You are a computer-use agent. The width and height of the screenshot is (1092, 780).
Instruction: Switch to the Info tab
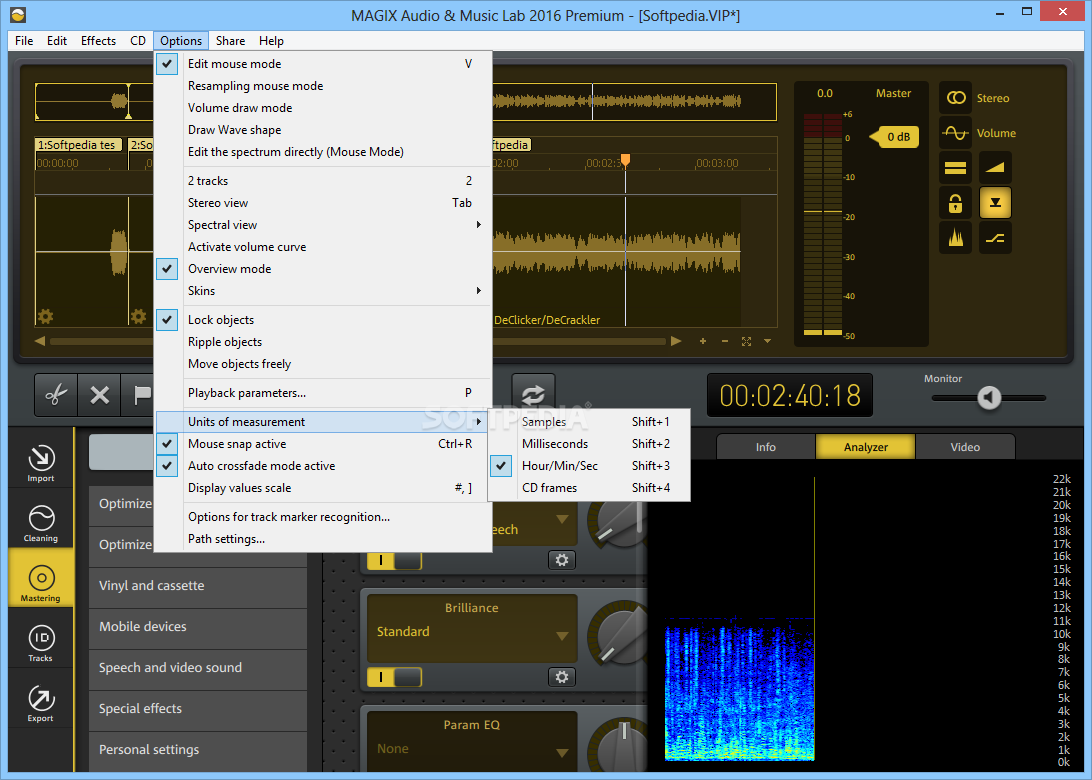(x=765, y=447)
